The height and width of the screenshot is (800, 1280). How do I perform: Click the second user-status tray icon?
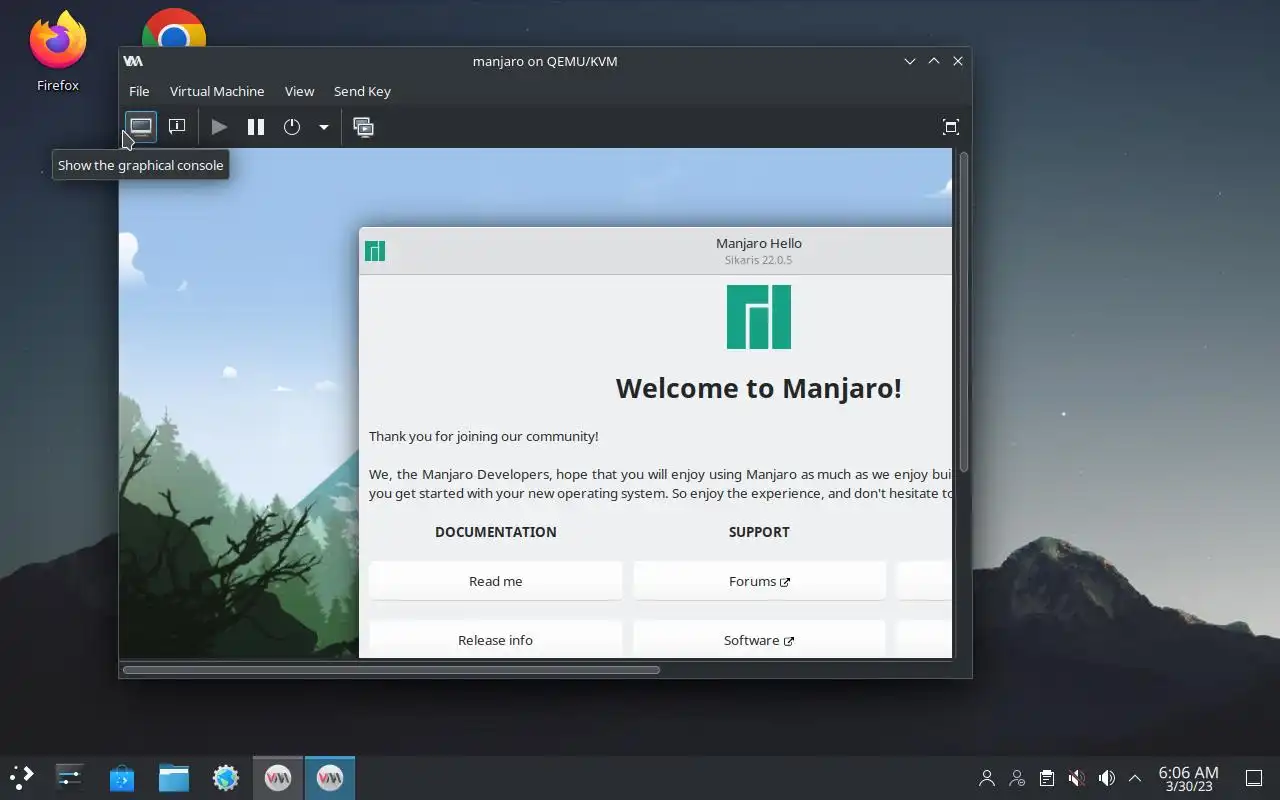[1017, 778]
